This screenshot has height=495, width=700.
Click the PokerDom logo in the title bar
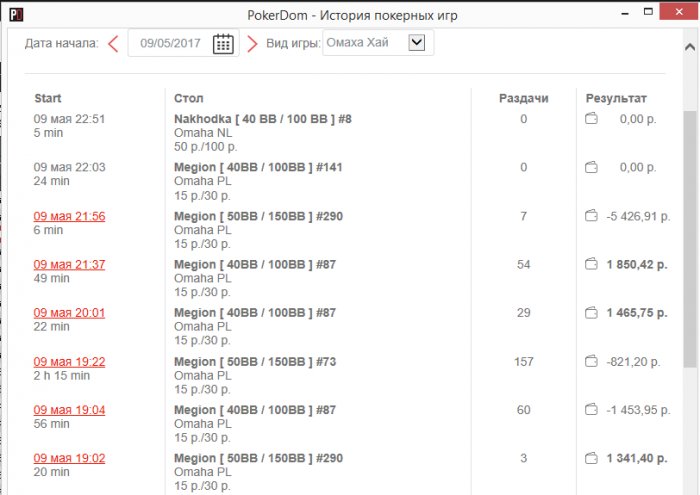[x=16, y=15]
